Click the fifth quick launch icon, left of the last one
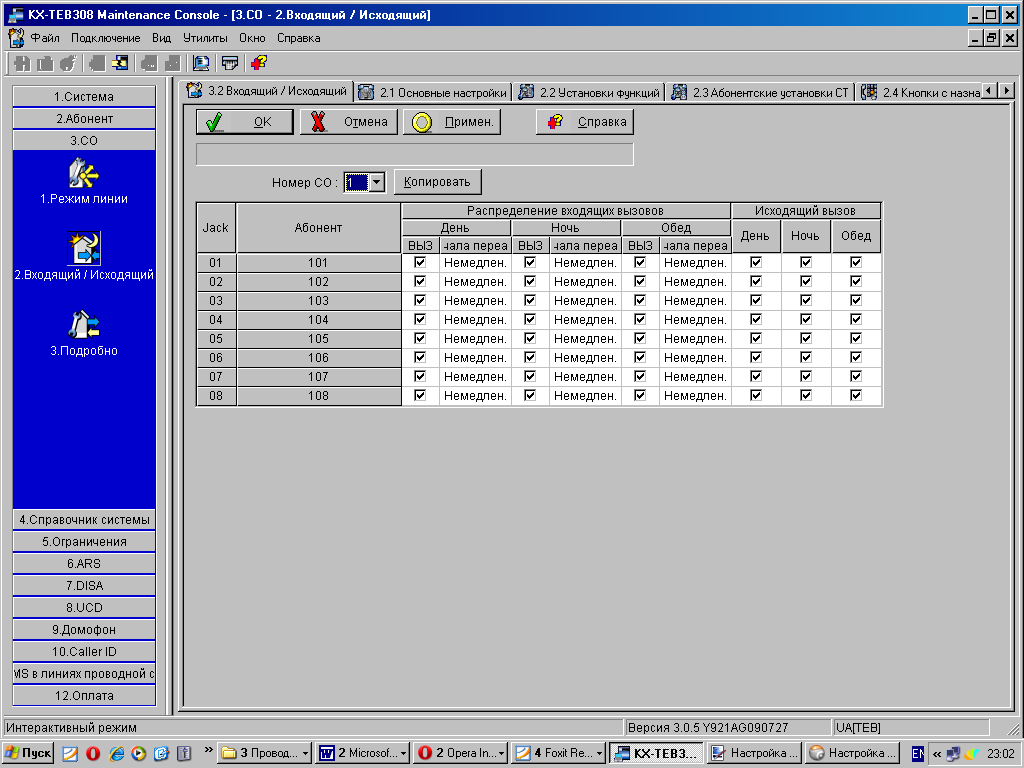This screenshot has height=768, width=1024. pos(161,754)
